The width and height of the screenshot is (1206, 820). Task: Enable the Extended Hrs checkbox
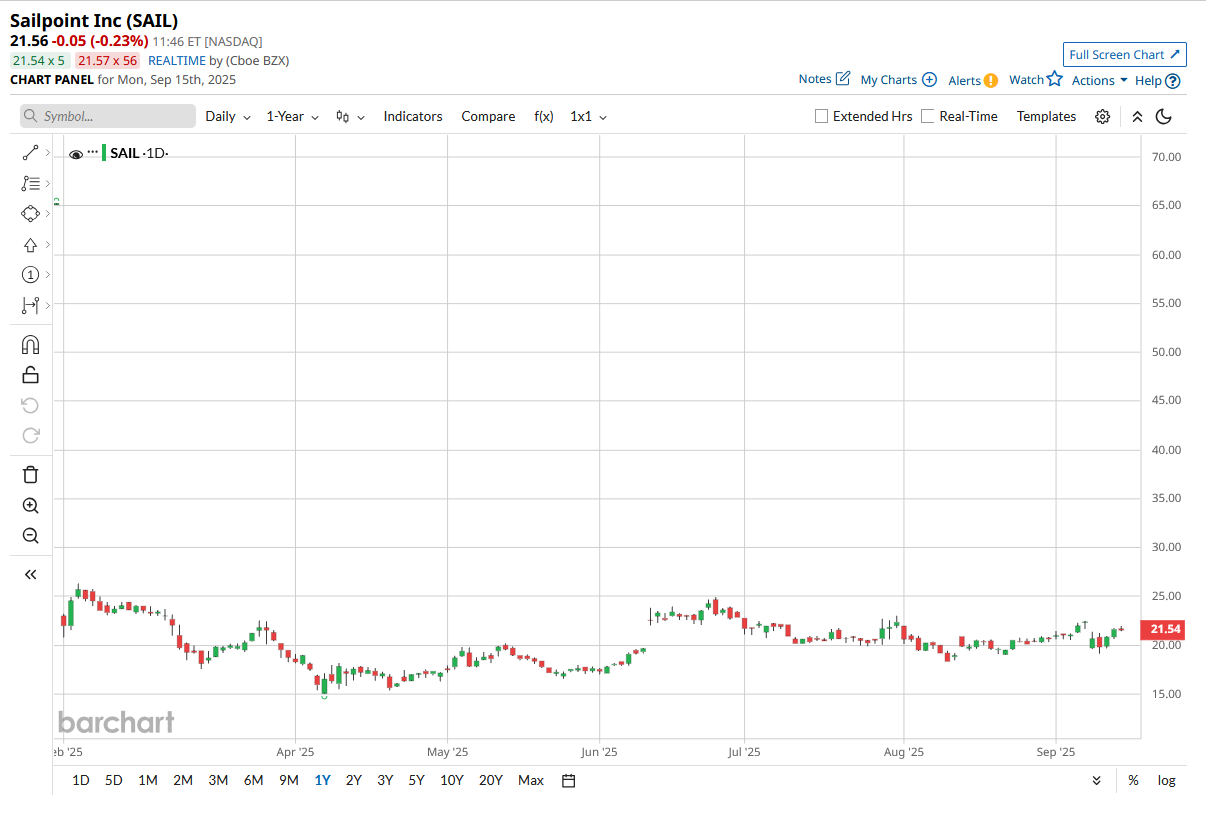pyautogui.click(x=822, y=116)
